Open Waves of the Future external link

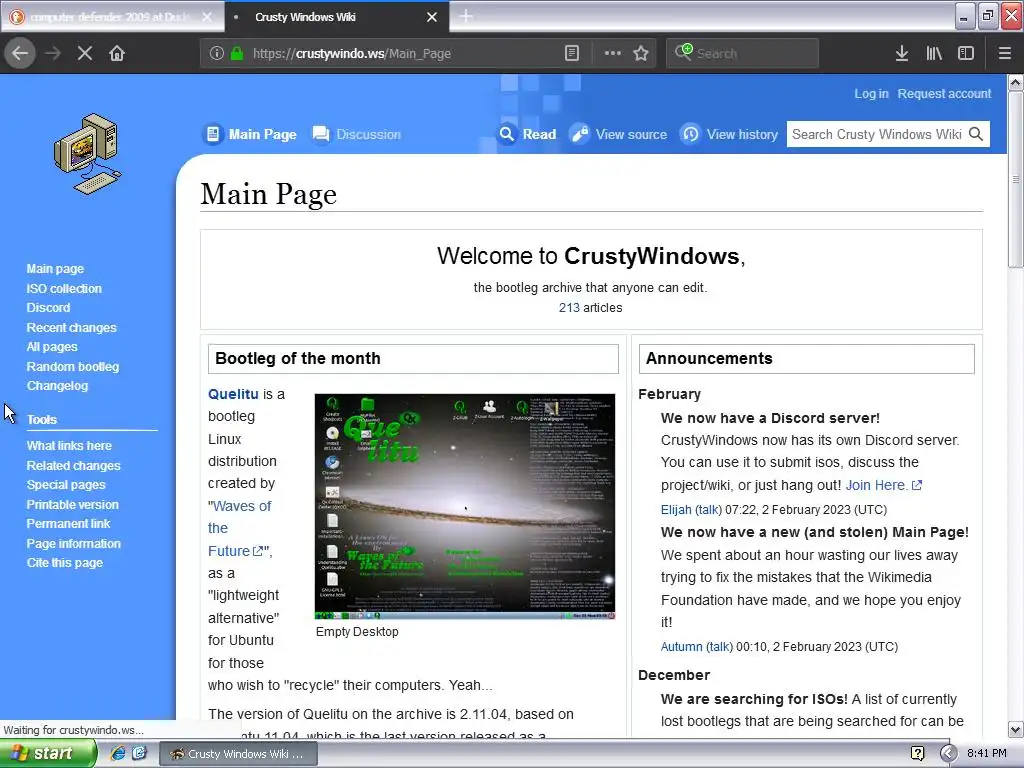pos(239,528)
